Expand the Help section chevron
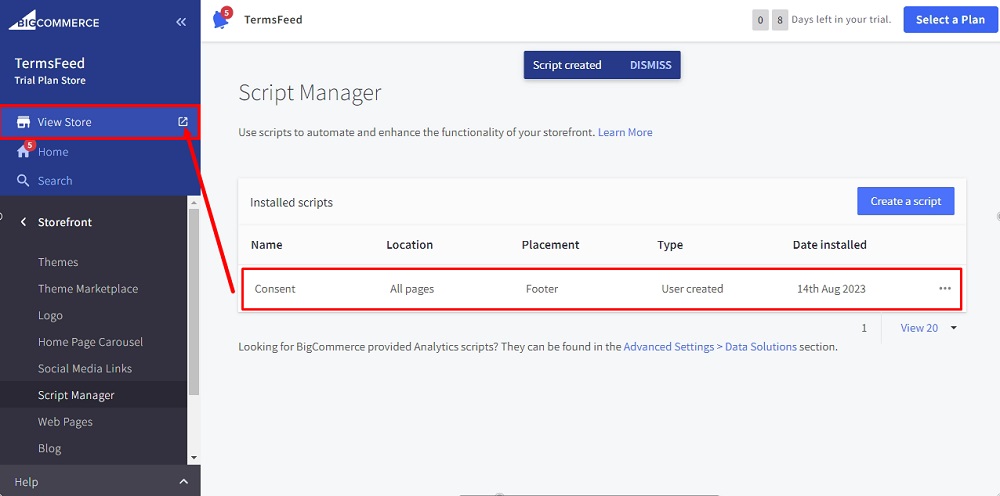Screen dimensions: 1000x496 tap(183, 482)
